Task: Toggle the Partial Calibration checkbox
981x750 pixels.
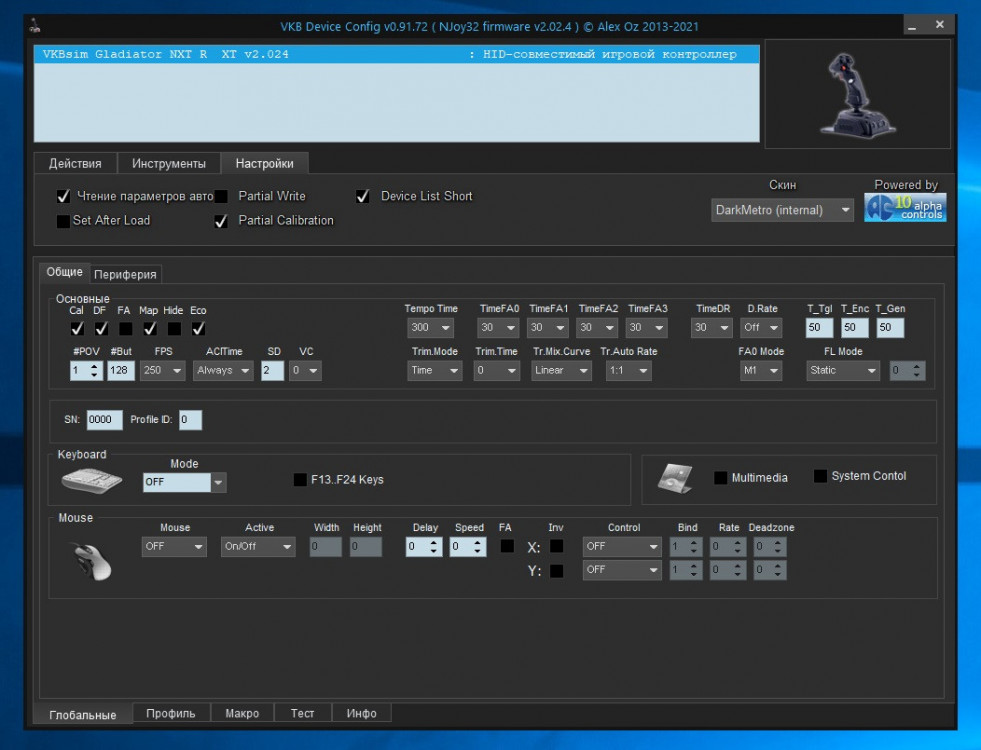Action: click(x=221, y=221)
